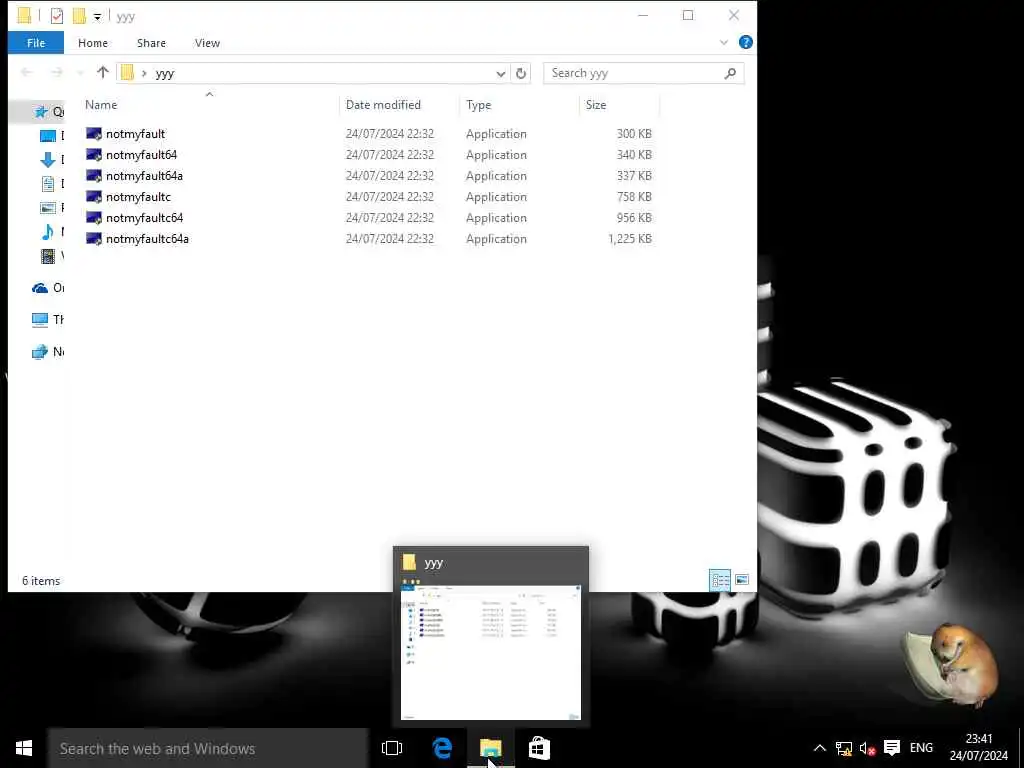The height and width of the screenshot is (768, 1024).
Task: Open Music note in navigation pane
Action: pos(48,232)
